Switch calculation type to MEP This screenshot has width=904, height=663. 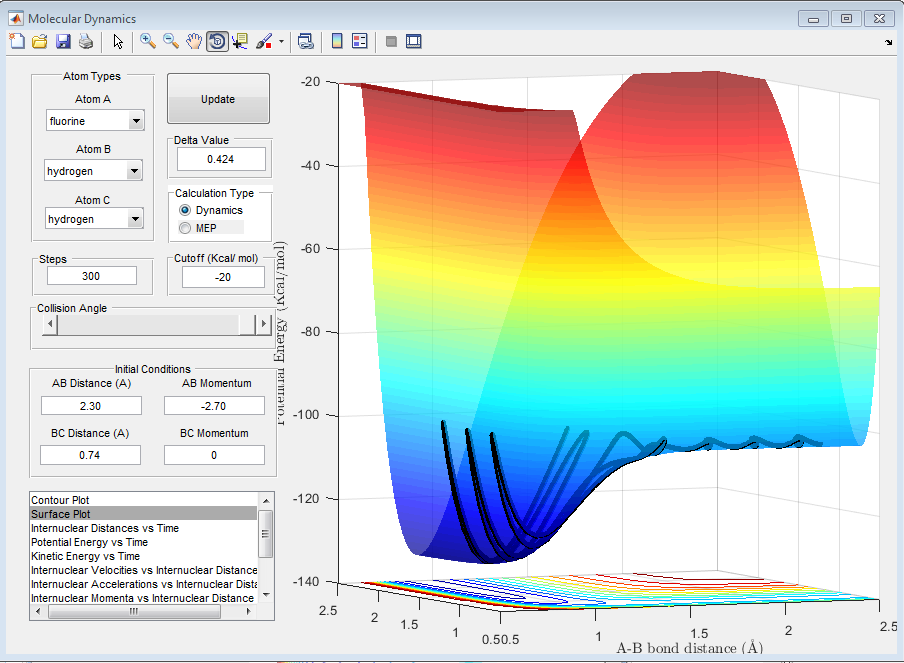pos(185,228)
